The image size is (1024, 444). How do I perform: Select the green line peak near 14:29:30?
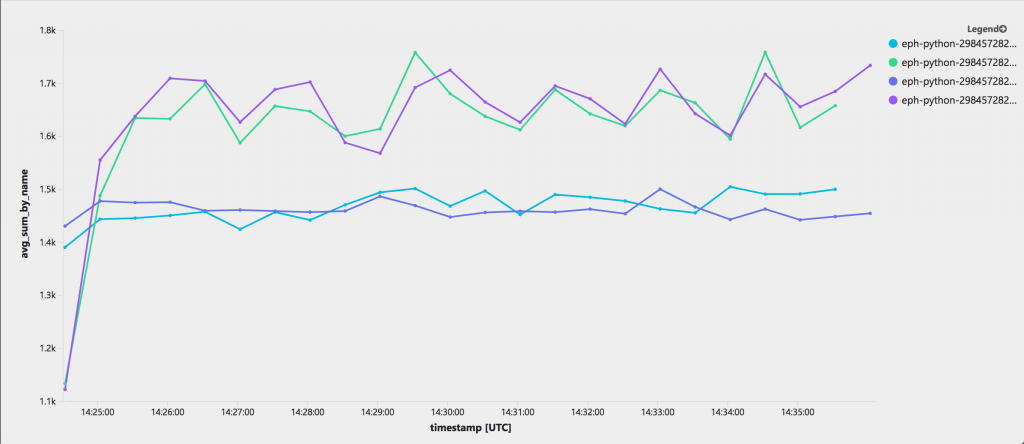click(415, 52)
